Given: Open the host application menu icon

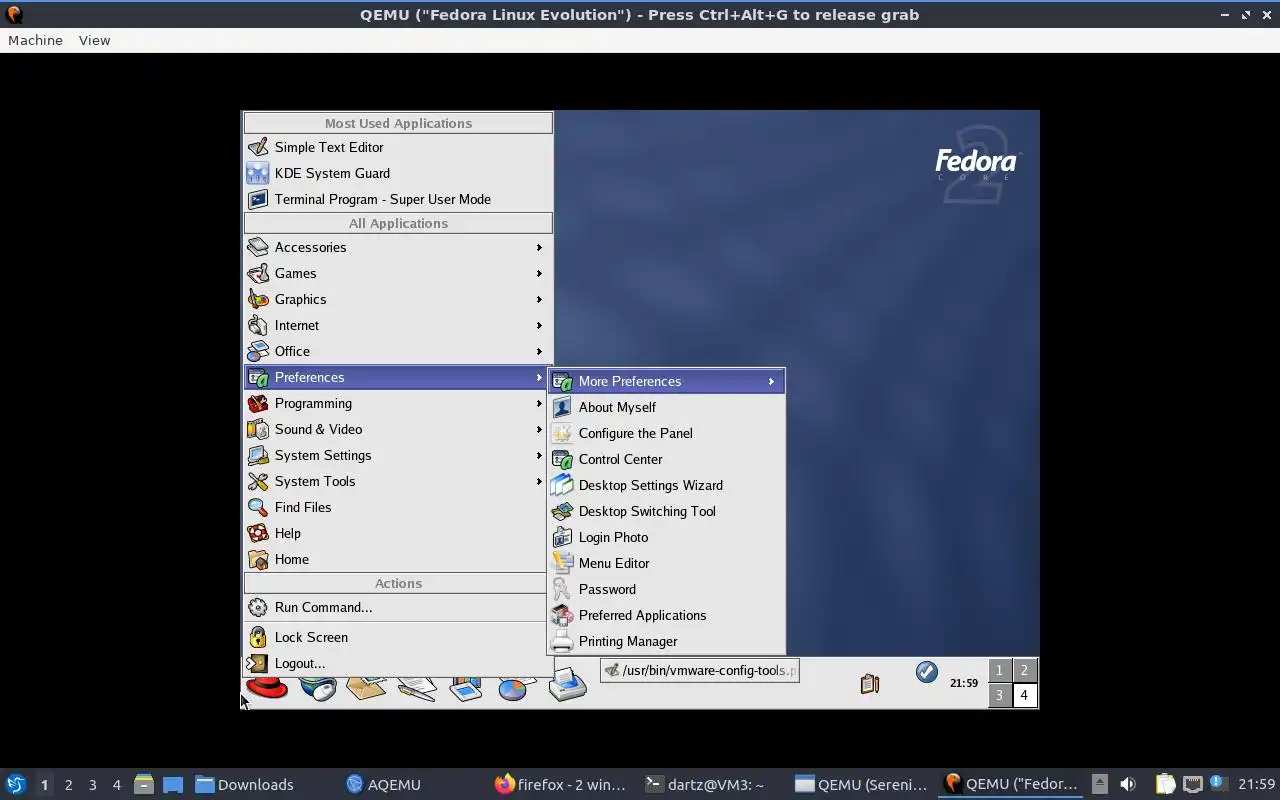Looking at the screenshot, I should 16,784.
